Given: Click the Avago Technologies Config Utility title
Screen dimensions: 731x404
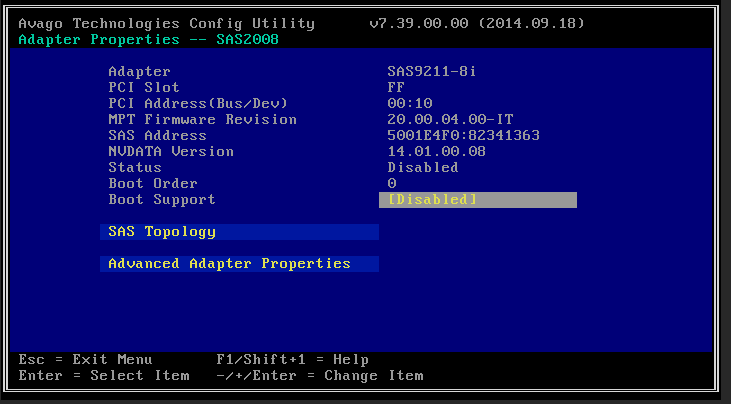Looking at the screenshot, I should coord(166,24).
